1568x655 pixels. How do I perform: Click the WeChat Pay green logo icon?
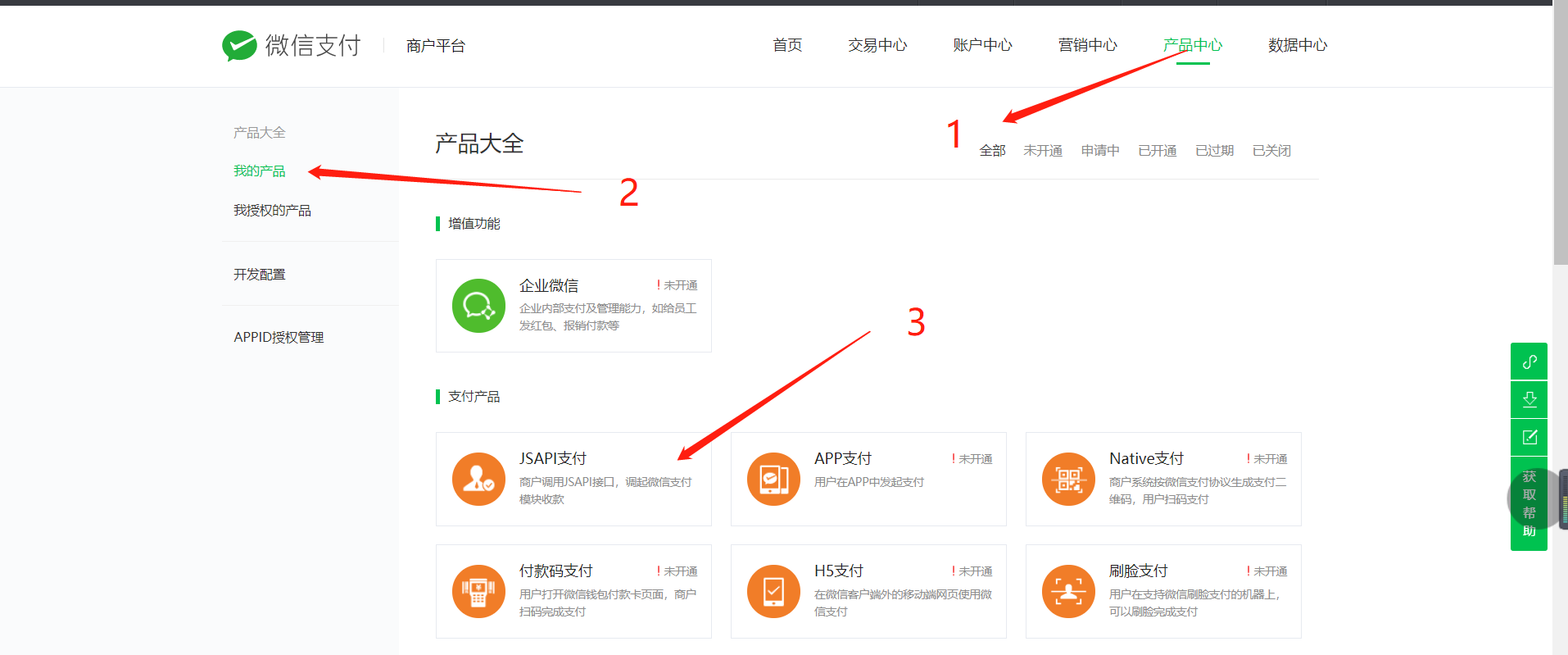tap(239, 46)
